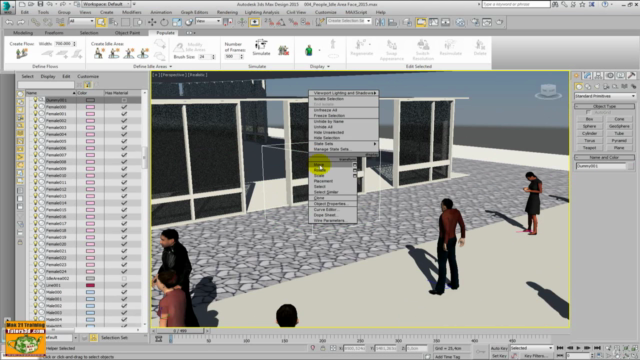The width and height of the screenshot is (640, 360).
Task: Collapse the Object Type rollout
Action: tap(604, 106)
